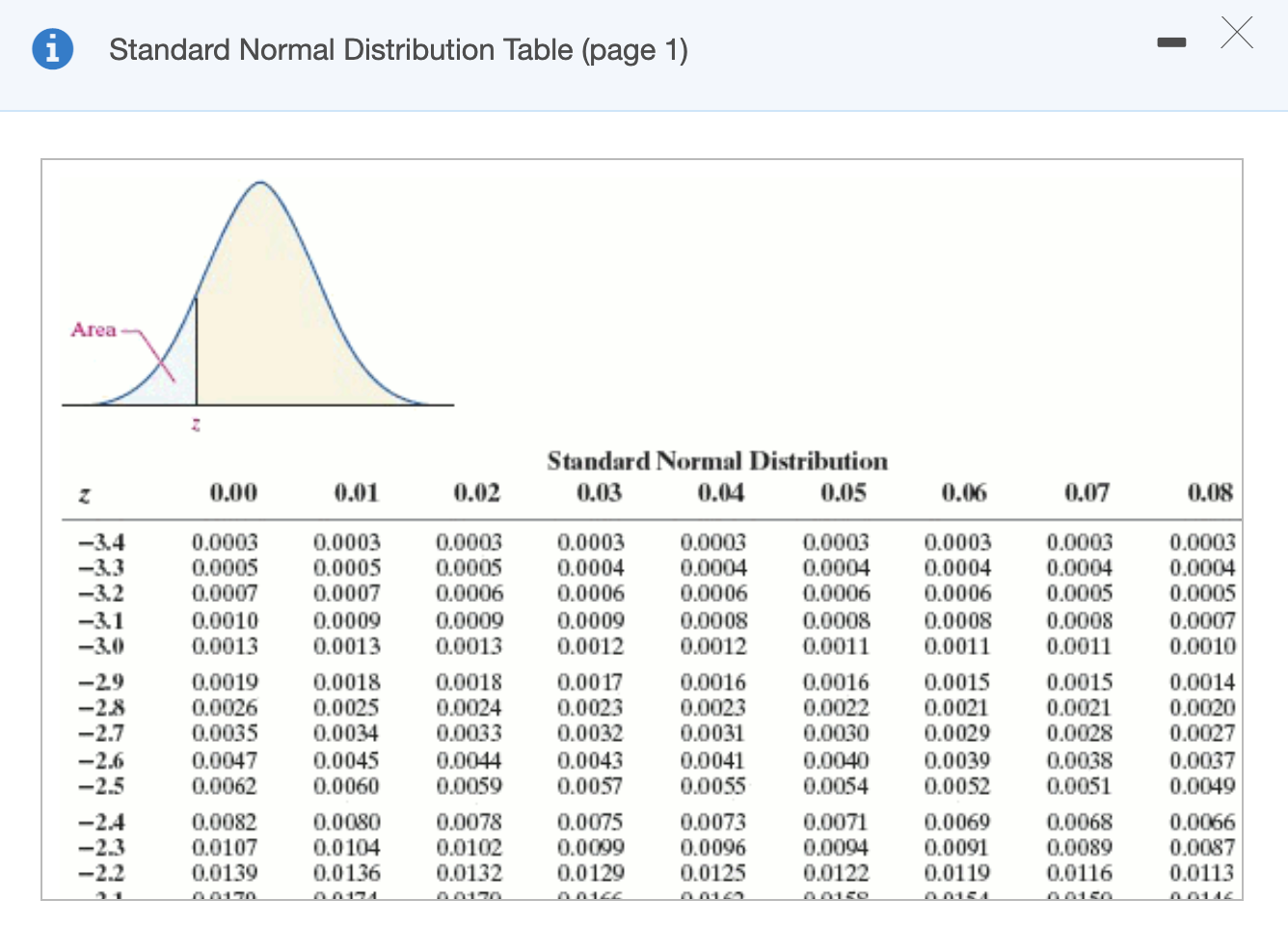Image resolution: width=1288 pixels, height=926 pixels.
Task: Click value 0.0099 in row -2.3
Action: coord(591,847)
